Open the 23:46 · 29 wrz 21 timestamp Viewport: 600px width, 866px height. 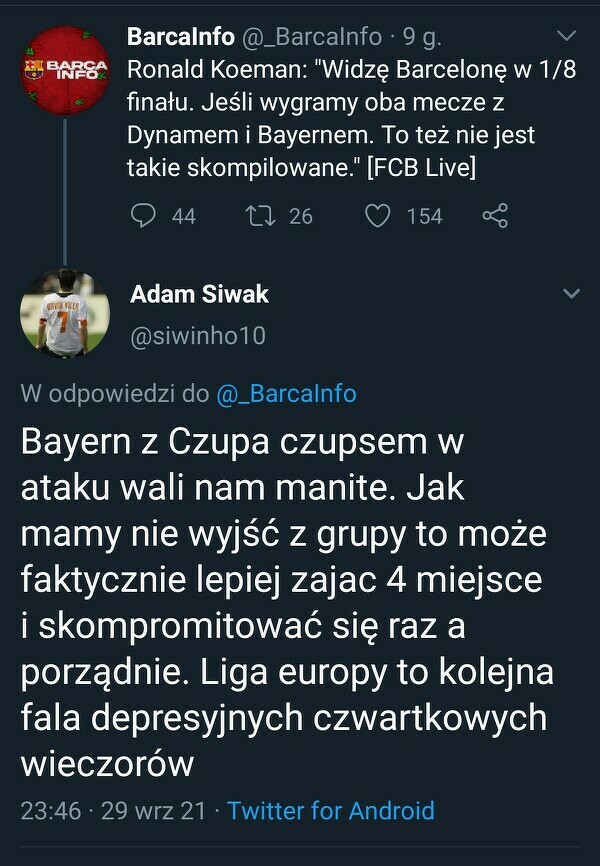(x=113, y=810)
